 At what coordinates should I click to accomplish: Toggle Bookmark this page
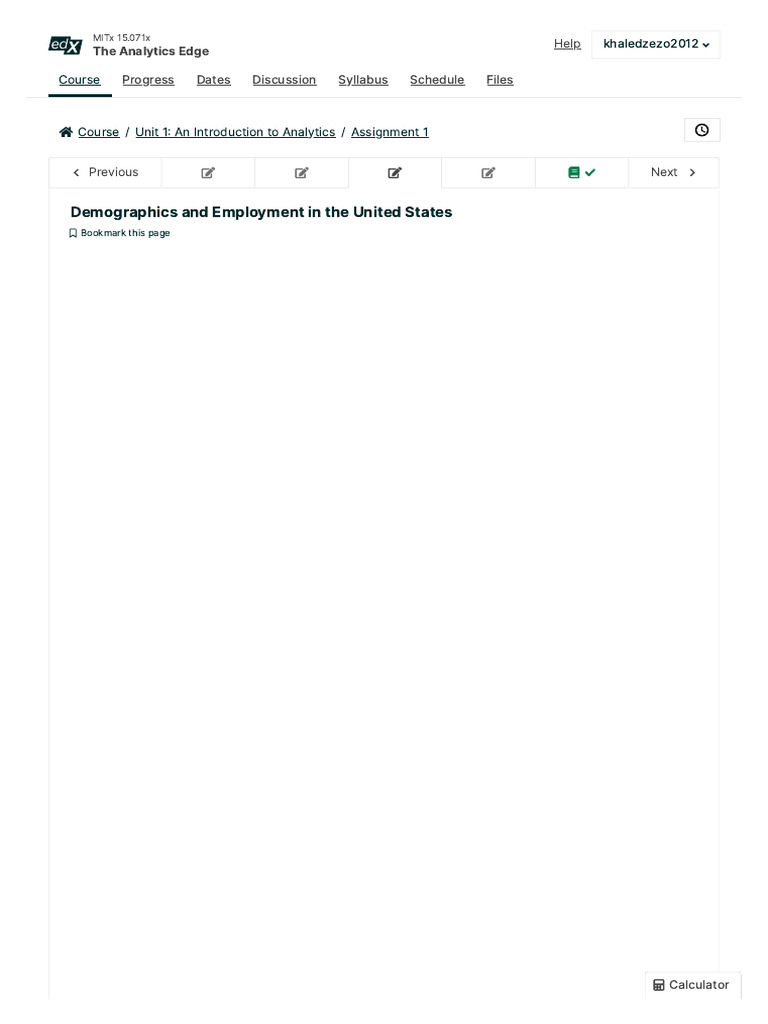pyautogui.click(x=120, y=233)
